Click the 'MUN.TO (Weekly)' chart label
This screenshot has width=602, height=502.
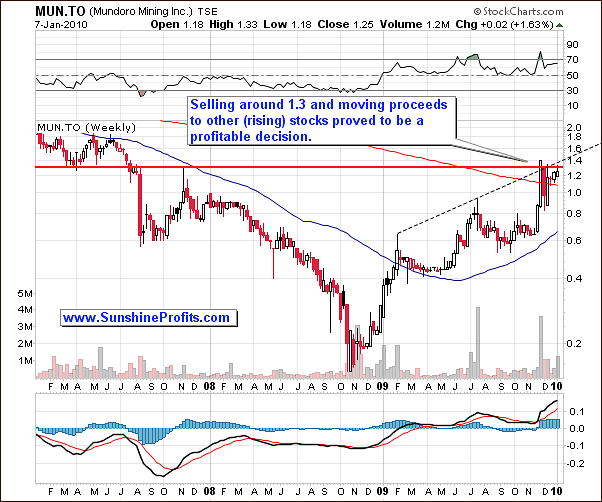coord(86,127)
